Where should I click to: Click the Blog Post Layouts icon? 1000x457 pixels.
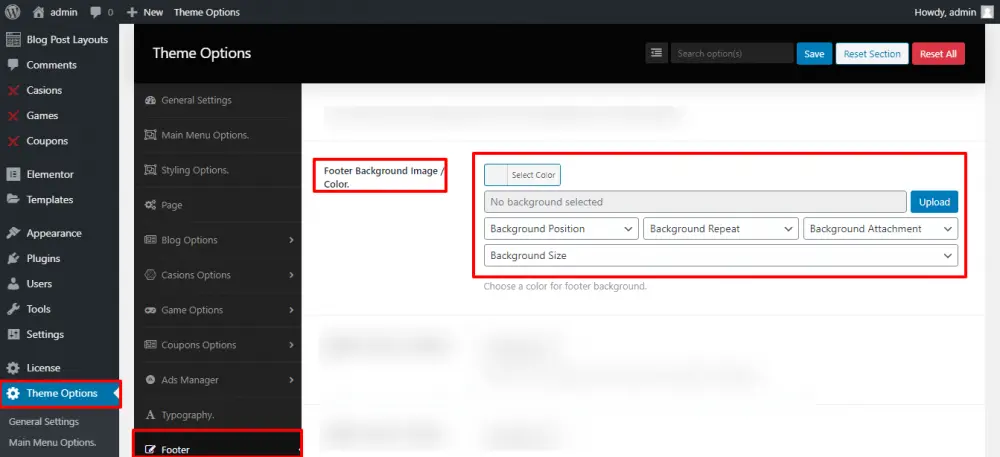pyautogui.click(x=13, y=40)
